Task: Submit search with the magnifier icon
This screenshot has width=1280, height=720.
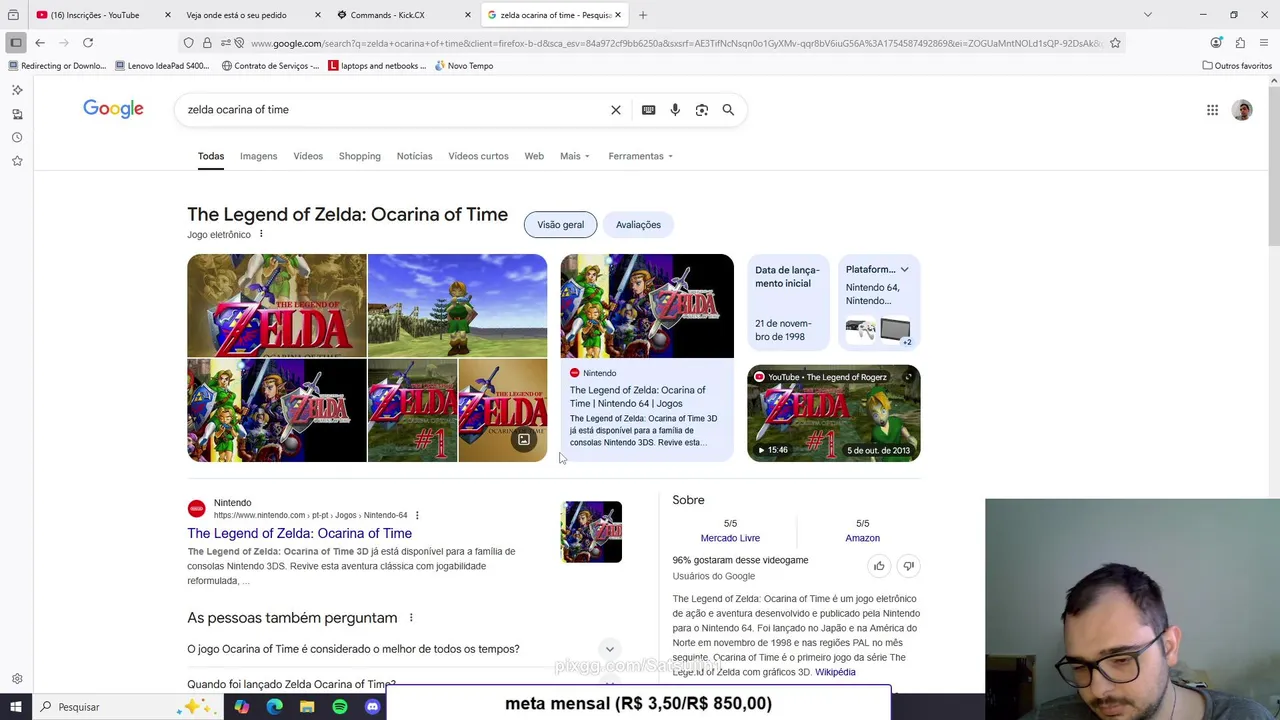Action: pos(728,110)
